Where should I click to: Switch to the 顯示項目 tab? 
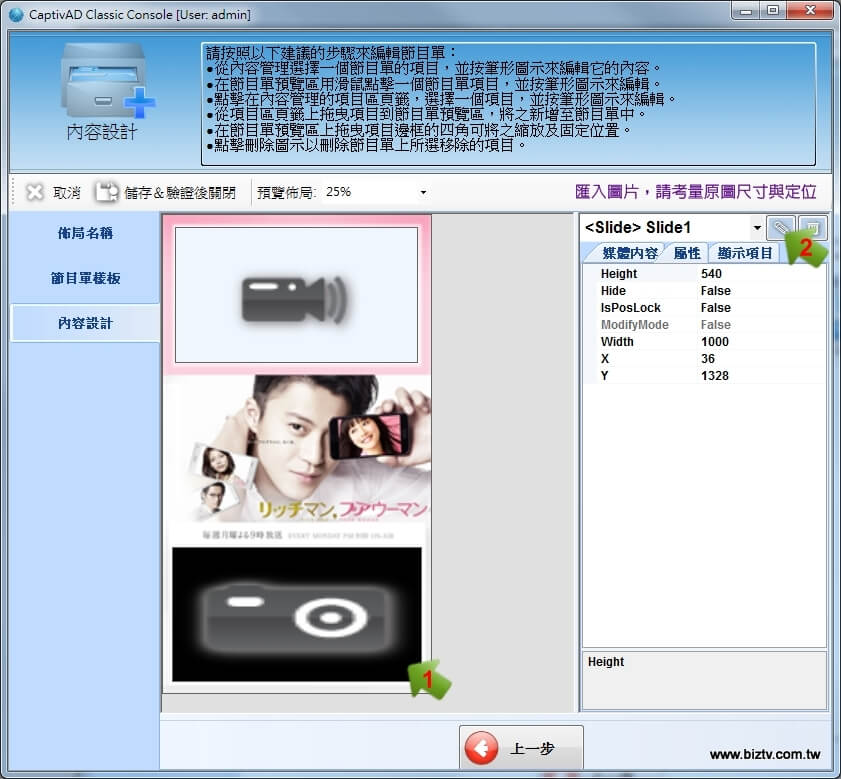click(x=745, y=253)
